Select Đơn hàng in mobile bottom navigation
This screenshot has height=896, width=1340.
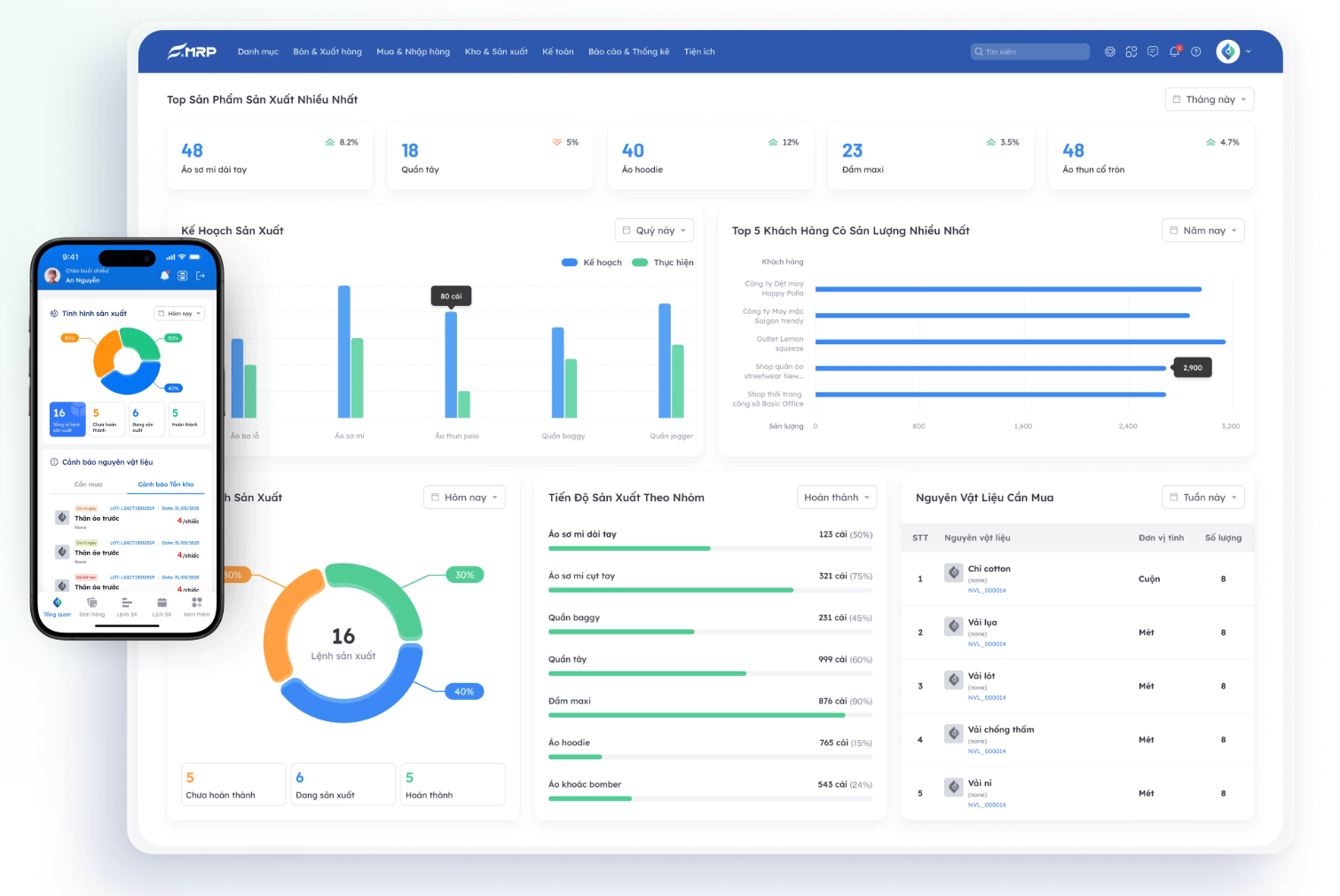[x=91, y=606]
